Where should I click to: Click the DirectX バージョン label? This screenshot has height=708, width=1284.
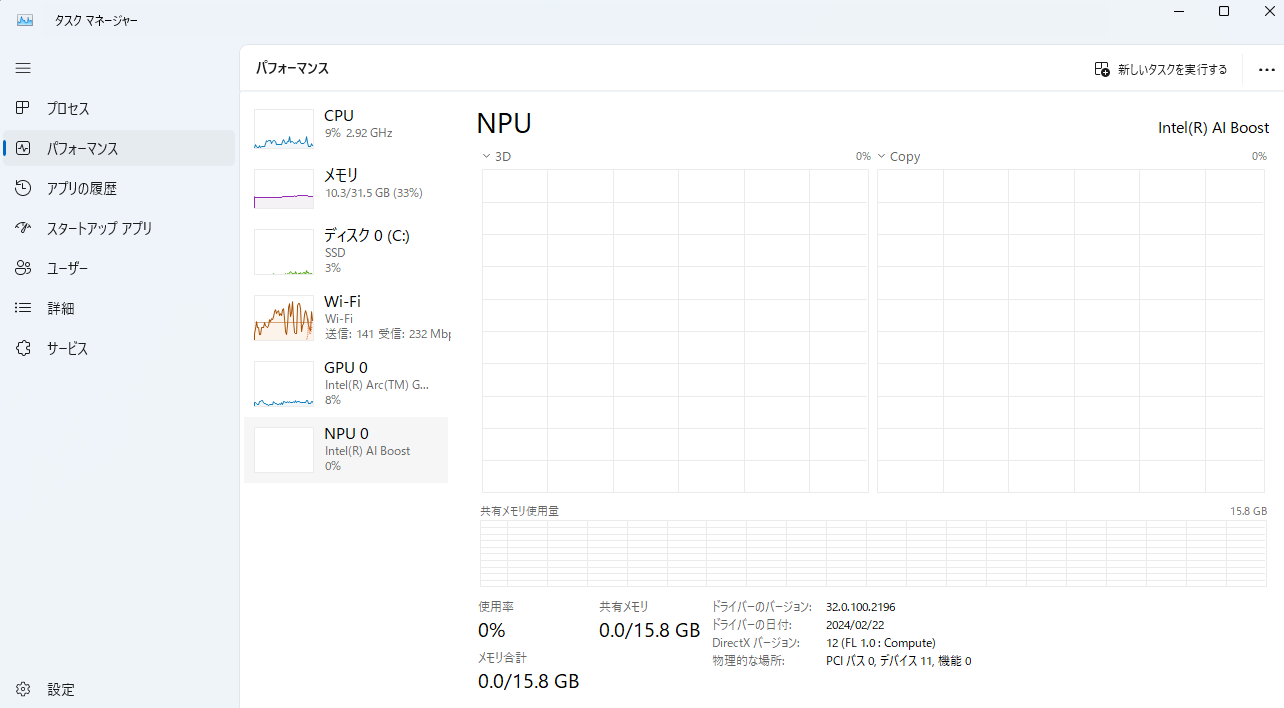tap(756, 643)
